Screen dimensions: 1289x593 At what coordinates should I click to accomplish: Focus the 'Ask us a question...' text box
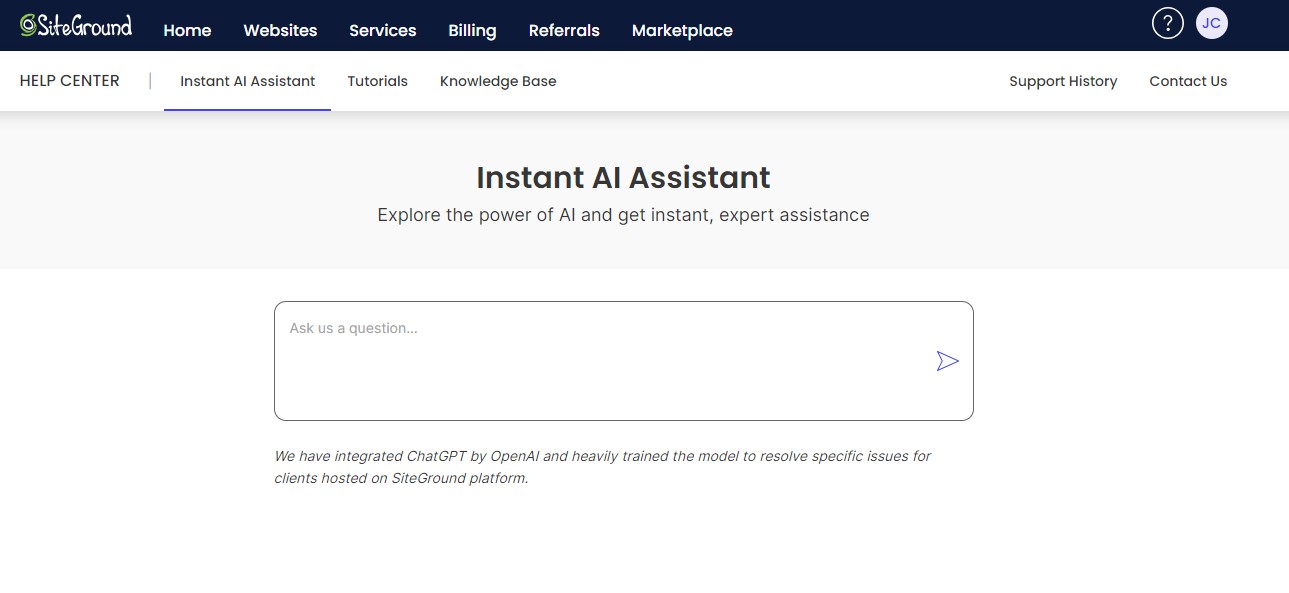click(x=623, y=361)
